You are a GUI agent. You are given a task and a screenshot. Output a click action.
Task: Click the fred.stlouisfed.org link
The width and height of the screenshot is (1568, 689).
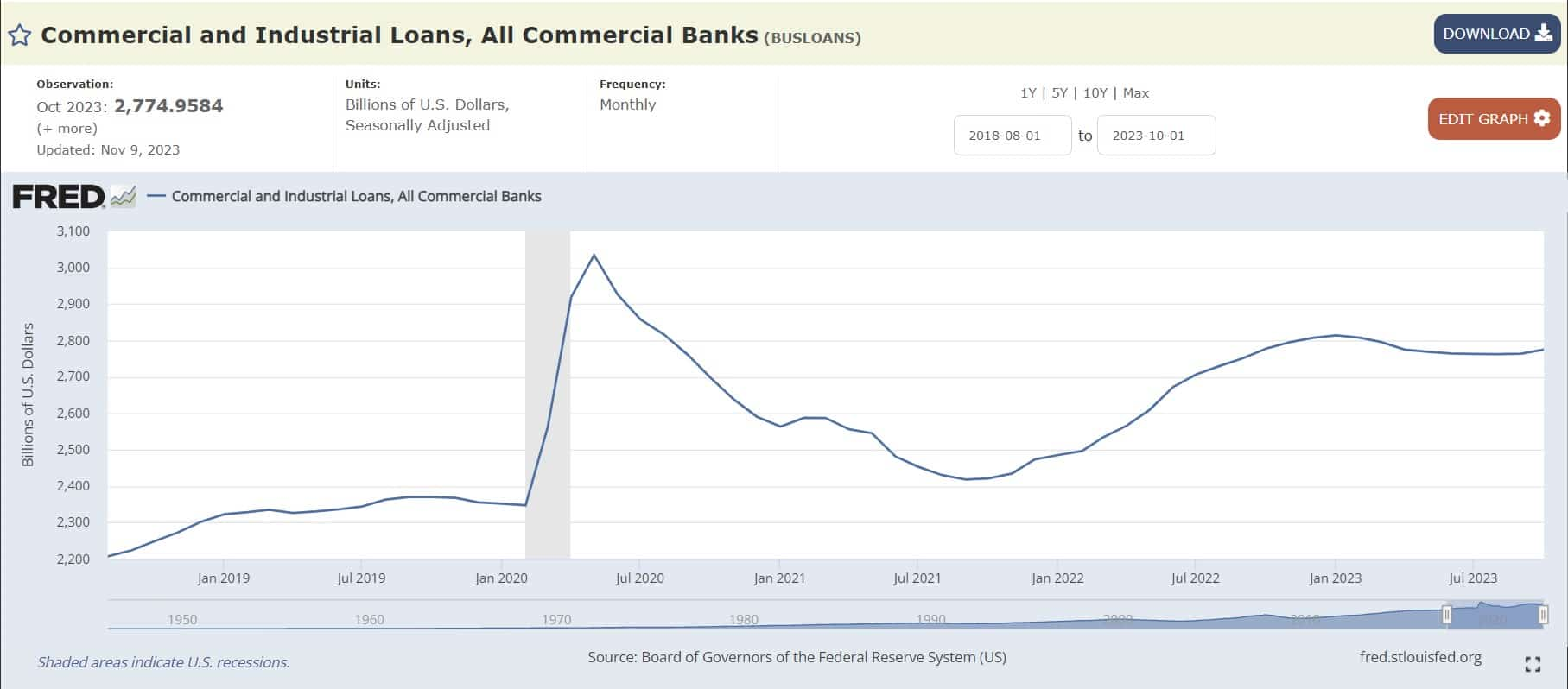[x=1420, y=657]
